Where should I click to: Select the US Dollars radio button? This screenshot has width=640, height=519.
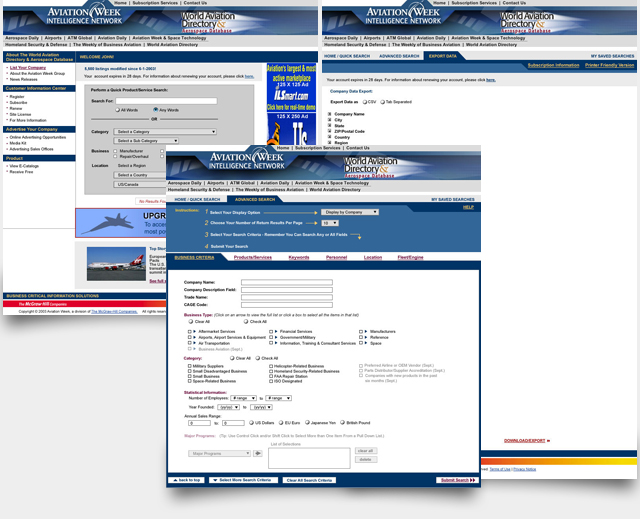click(251, 423)
